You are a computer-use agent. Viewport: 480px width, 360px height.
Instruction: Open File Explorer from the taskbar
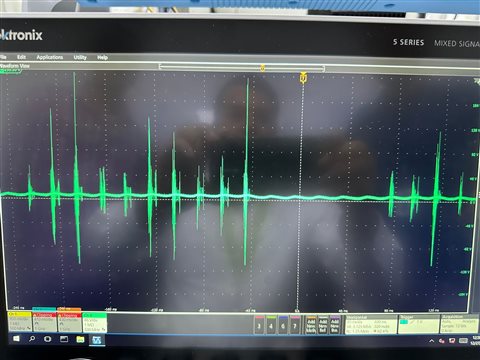point(80,340)
